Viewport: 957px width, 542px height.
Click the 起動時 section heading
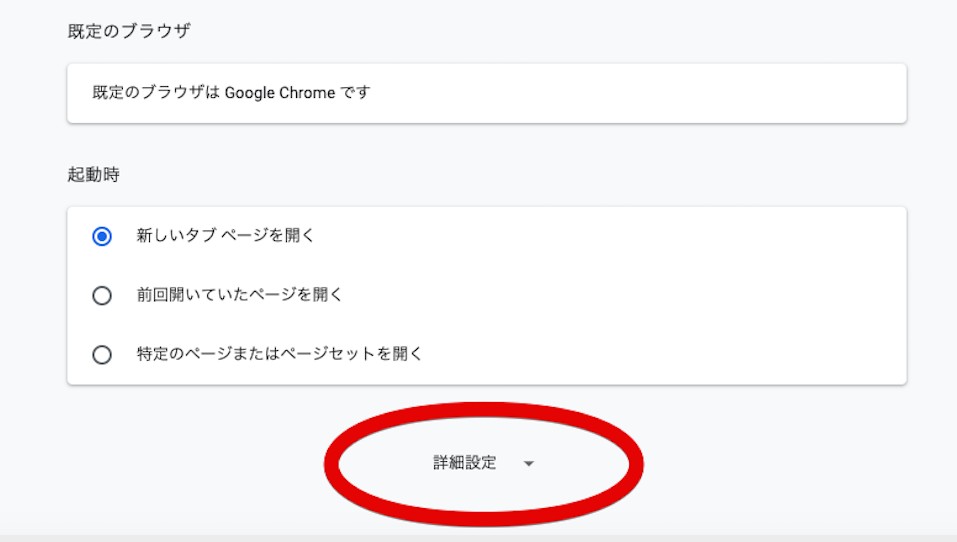pyautogui.click(x=93, y=174)
